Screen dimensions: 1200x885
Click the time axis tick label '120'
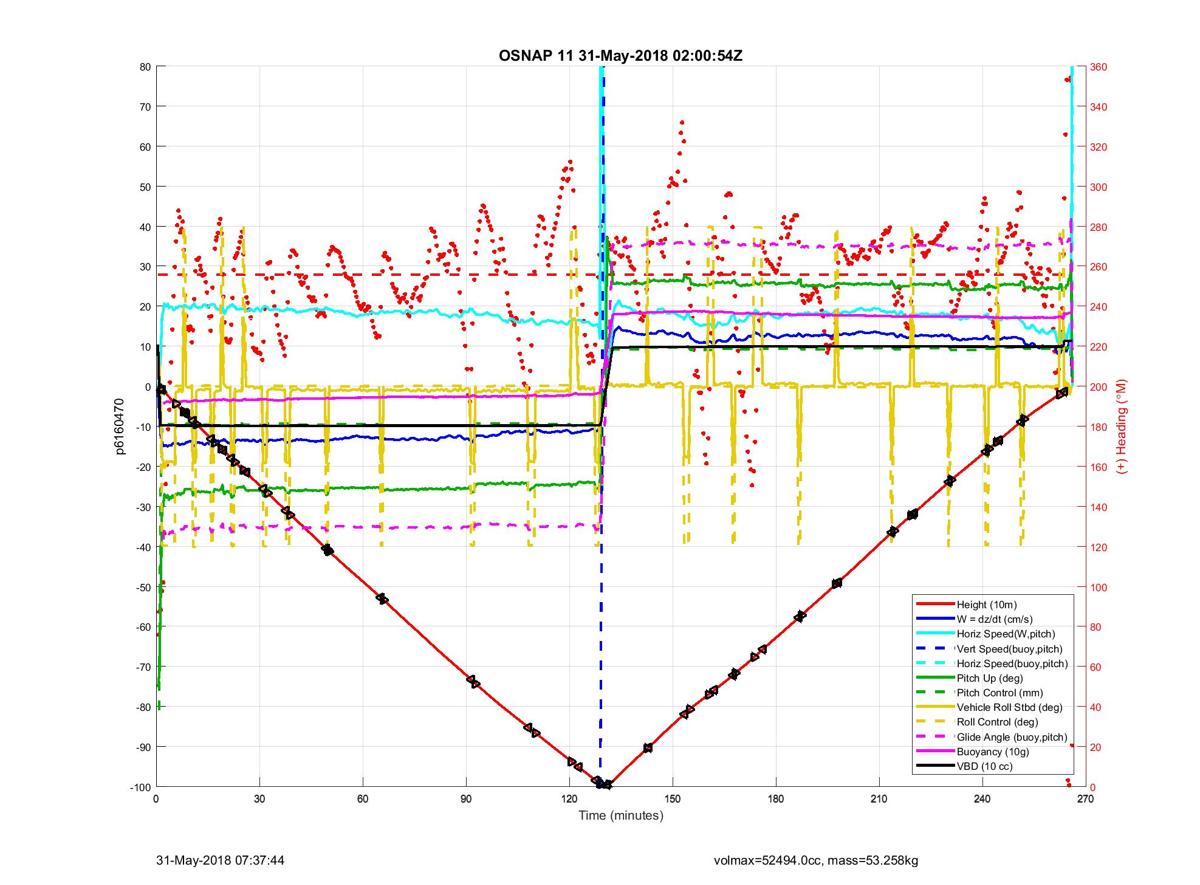[569, 800]
